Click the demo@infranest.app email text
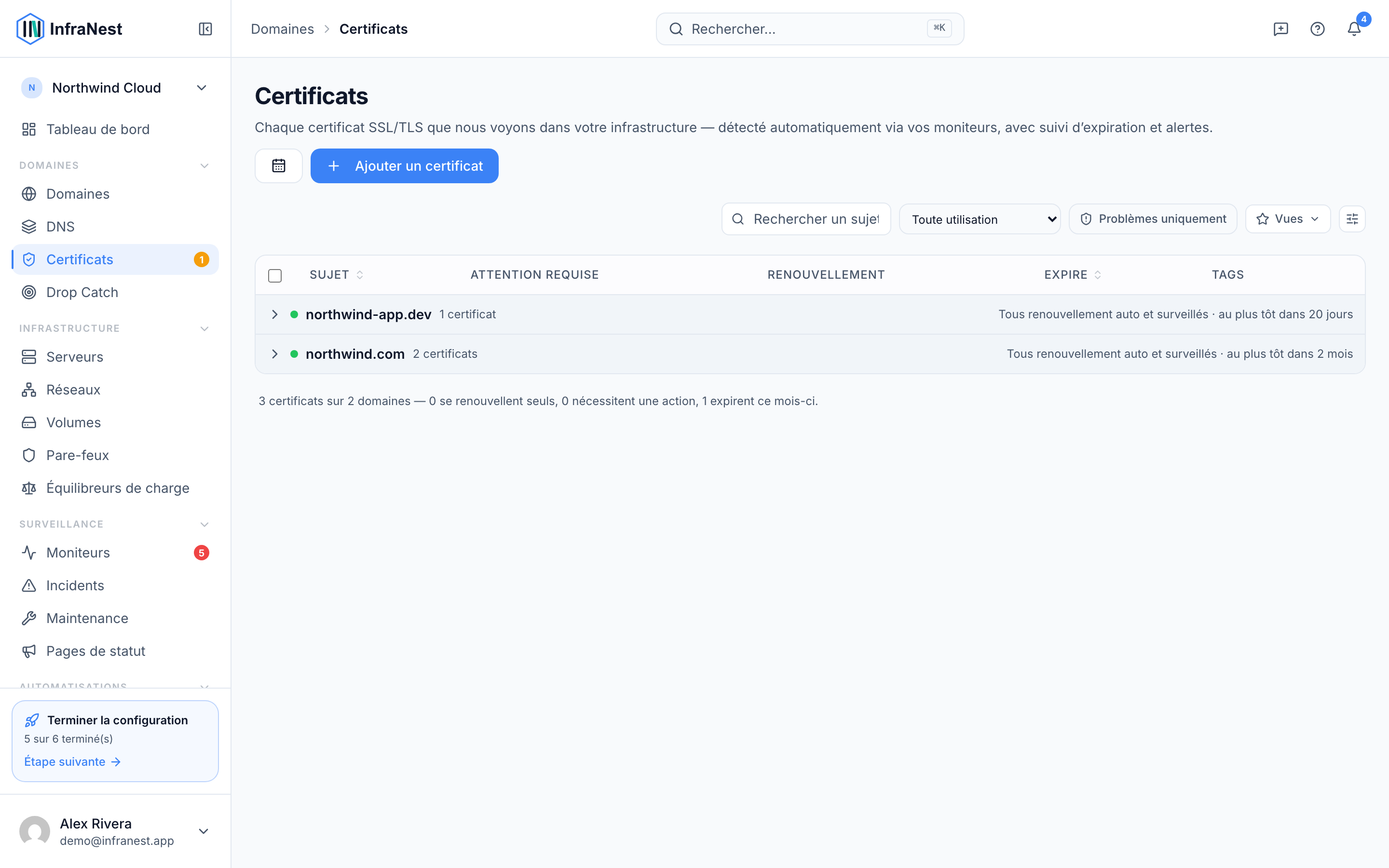Screen dimensions: 1389x868 pyautogui.click(x=117, y=841)
